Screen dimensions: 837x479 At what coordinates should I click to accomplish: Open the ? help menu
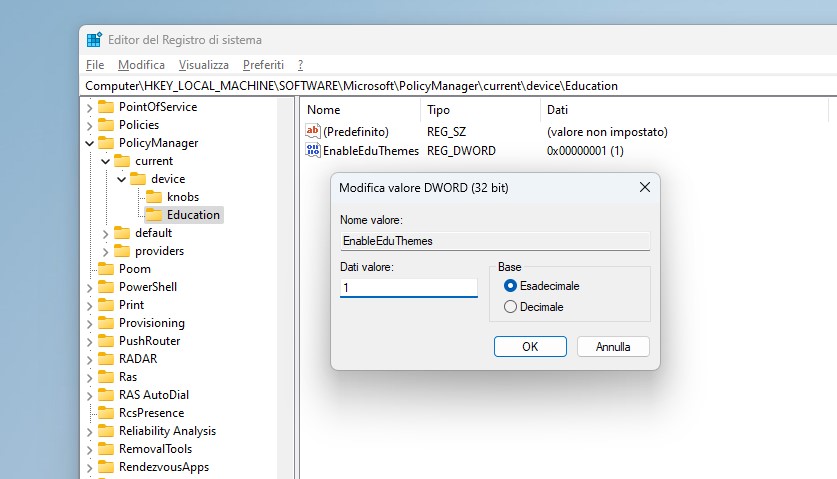click(301, 65)
